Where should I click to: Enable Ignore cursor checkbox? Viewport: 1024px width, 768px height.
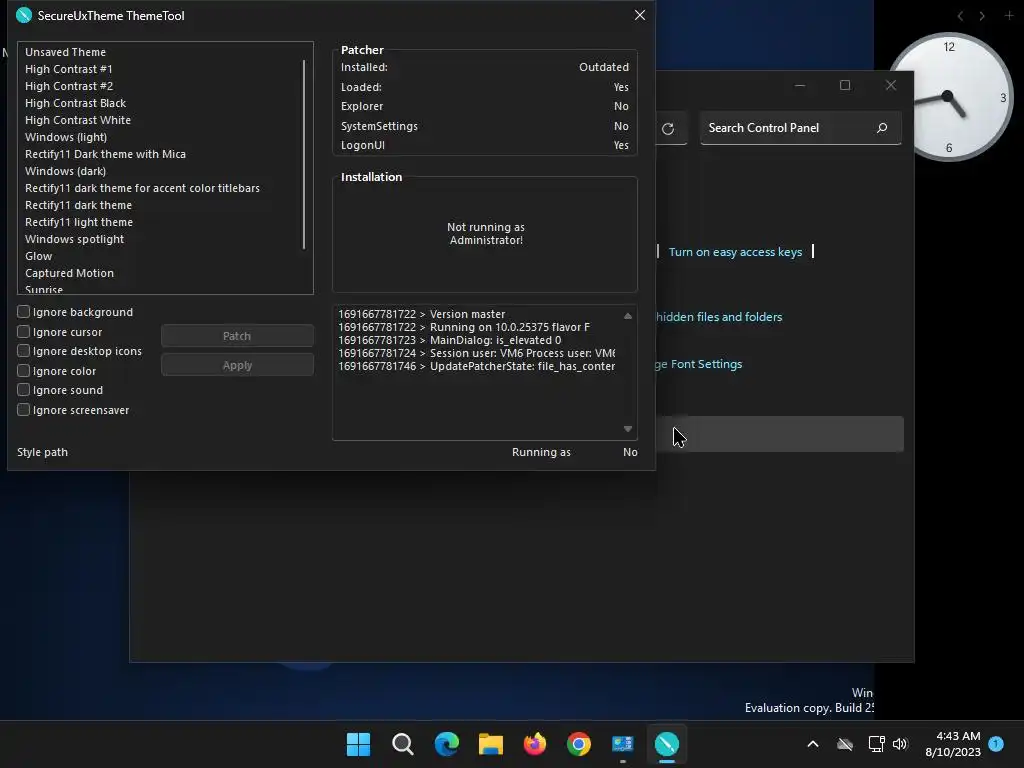pyautogui.click(x=24, y=331)
